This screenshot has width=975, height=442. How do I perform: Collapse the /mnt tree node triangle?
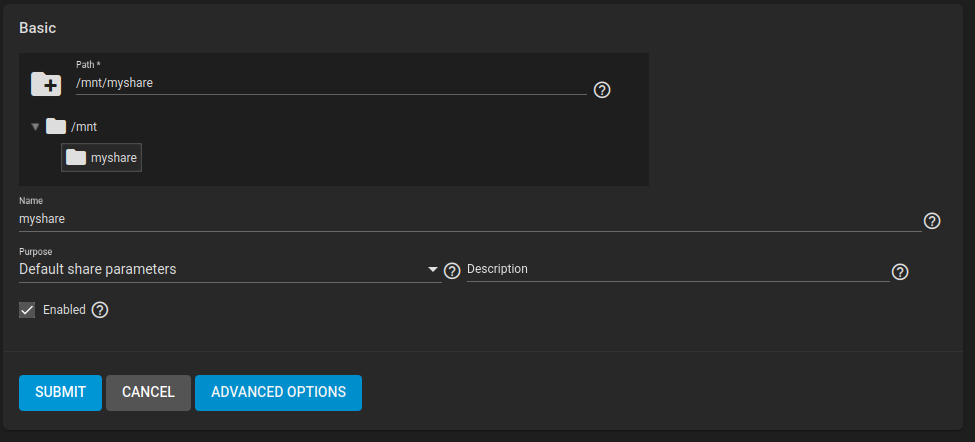[x=35, y=127]
